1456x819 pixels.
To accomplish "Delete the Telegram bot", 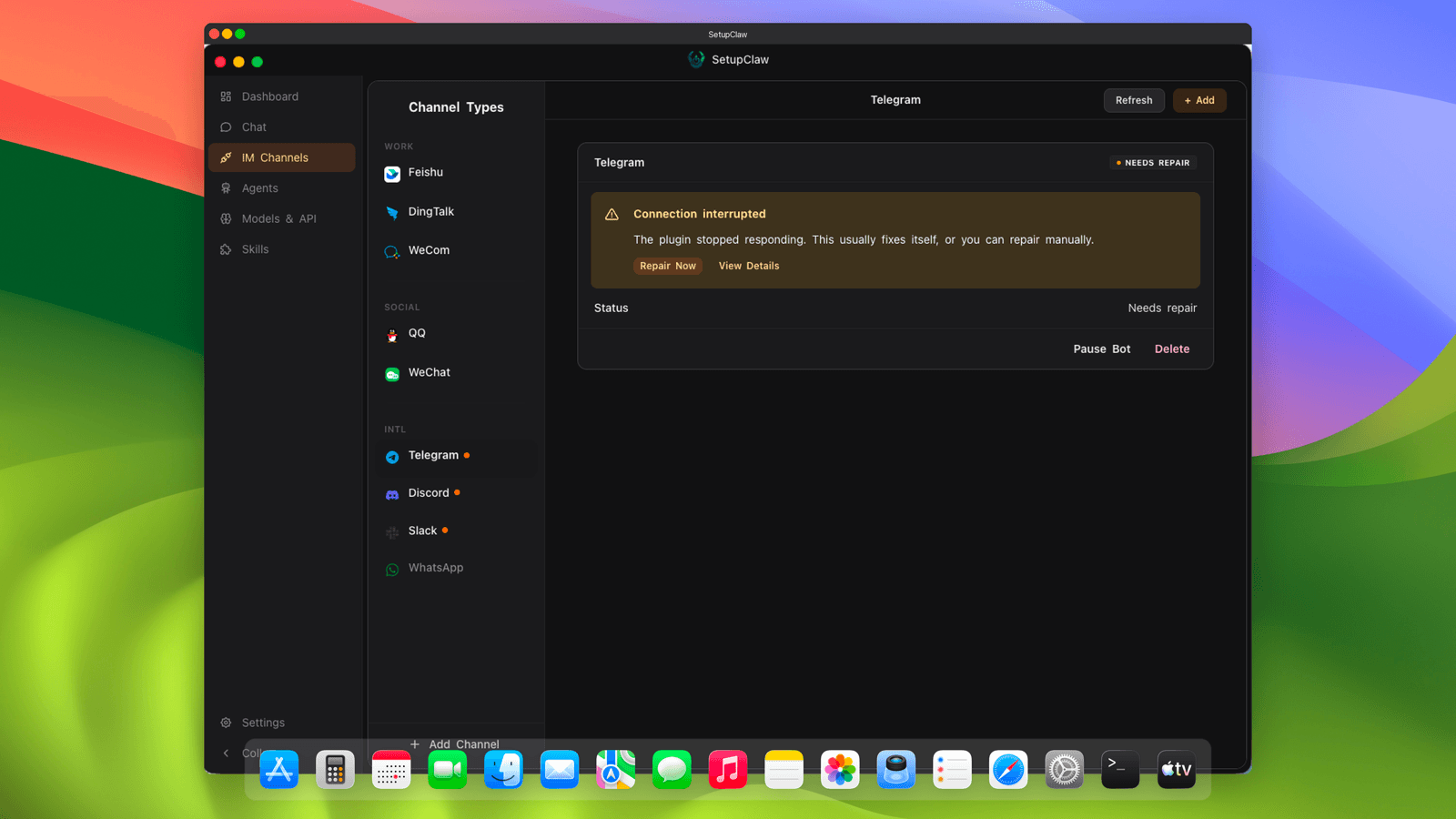I will tap(1172, 349).
